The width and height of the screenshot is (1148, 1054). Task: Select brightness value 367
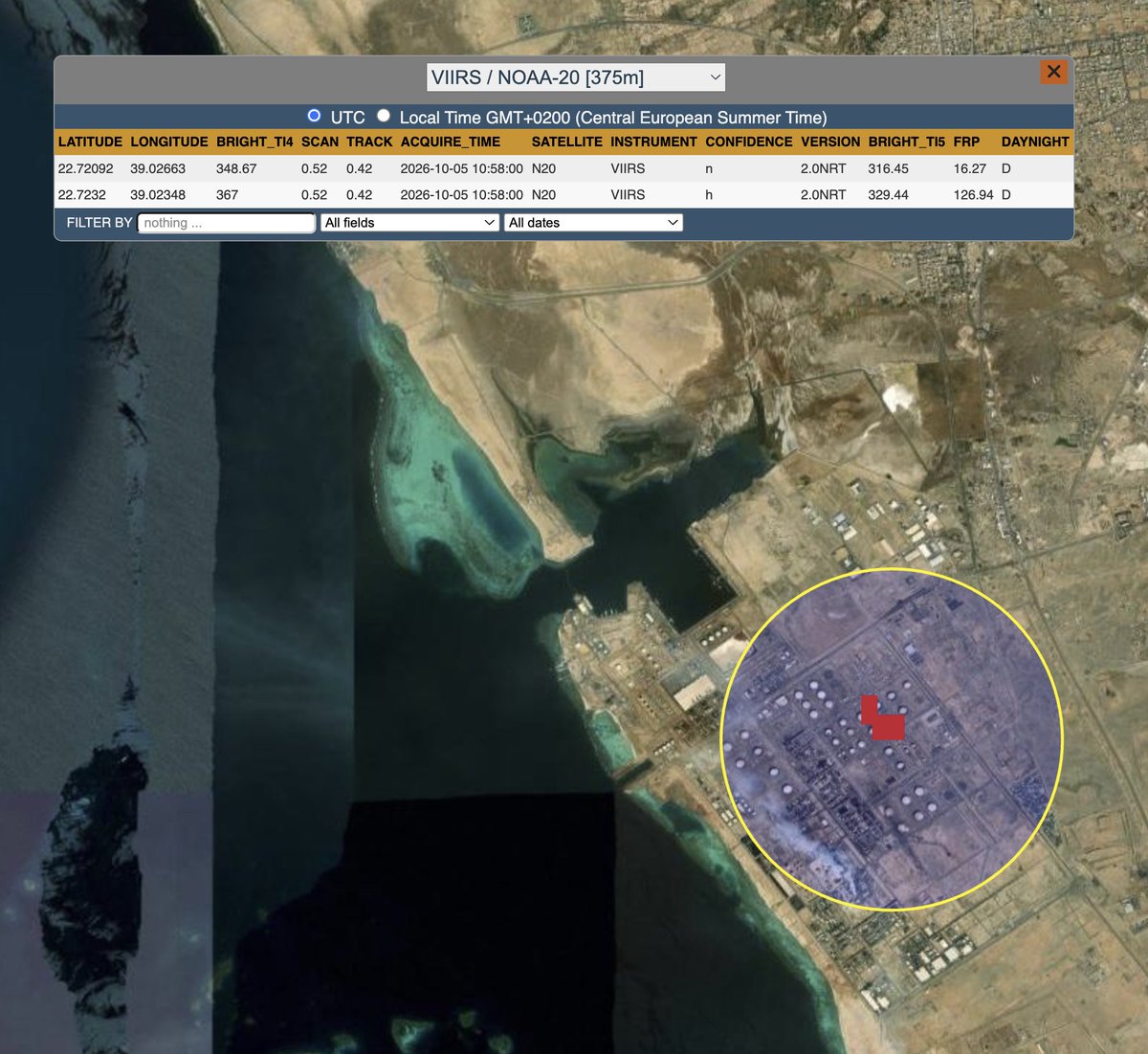click(227, 194)
